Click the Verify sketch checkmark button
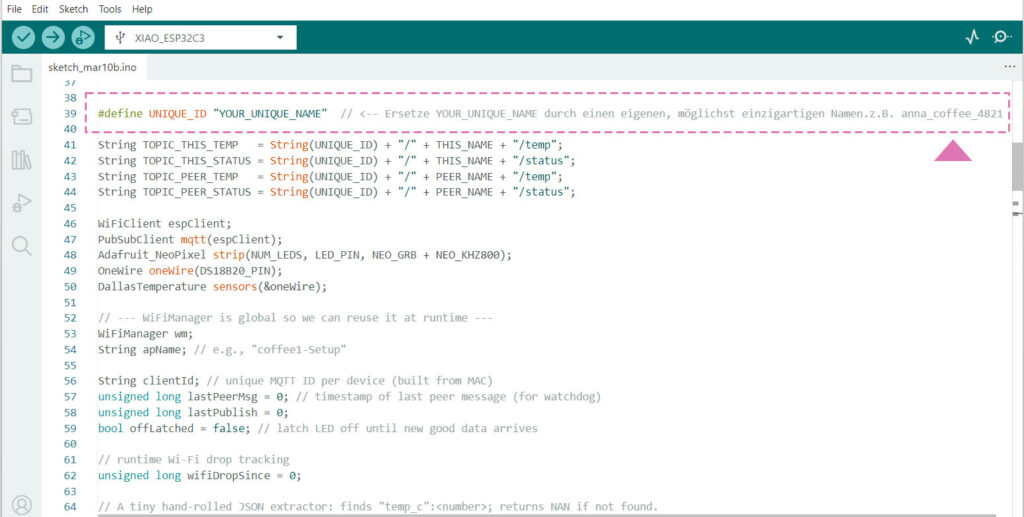The height and width of the screenshot is (517, 1024). pyautogui.click(x=24, y=38)
